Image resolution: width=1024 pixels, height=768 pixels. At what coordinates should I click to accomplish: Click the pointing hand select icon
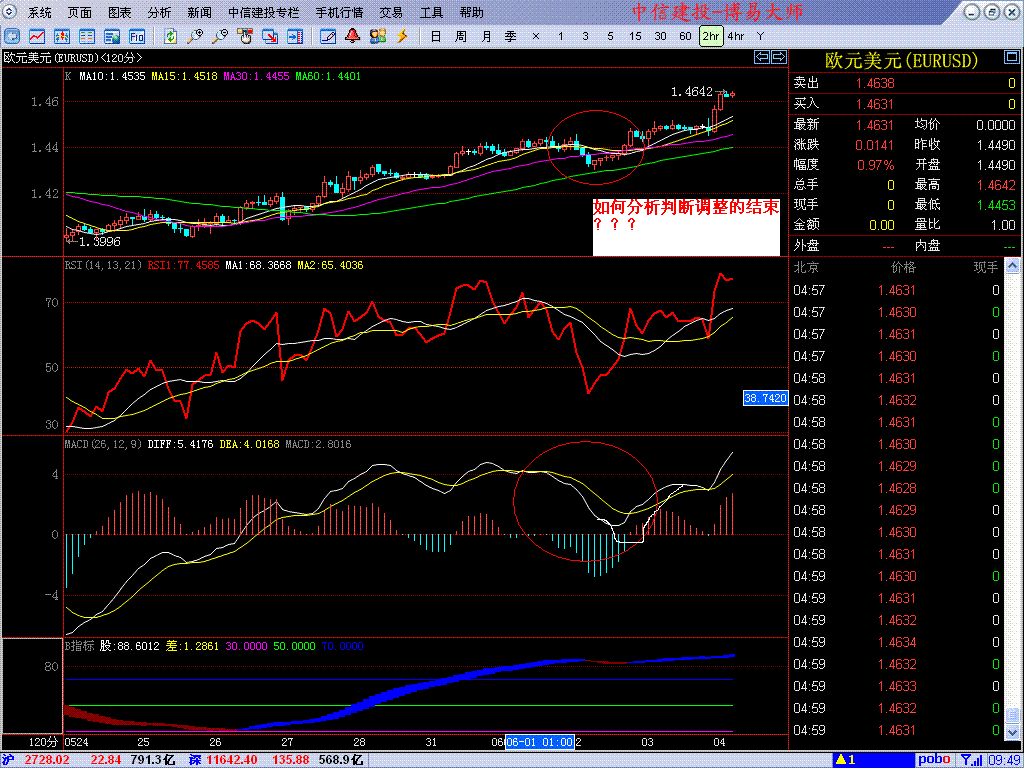tap(245, 36)
